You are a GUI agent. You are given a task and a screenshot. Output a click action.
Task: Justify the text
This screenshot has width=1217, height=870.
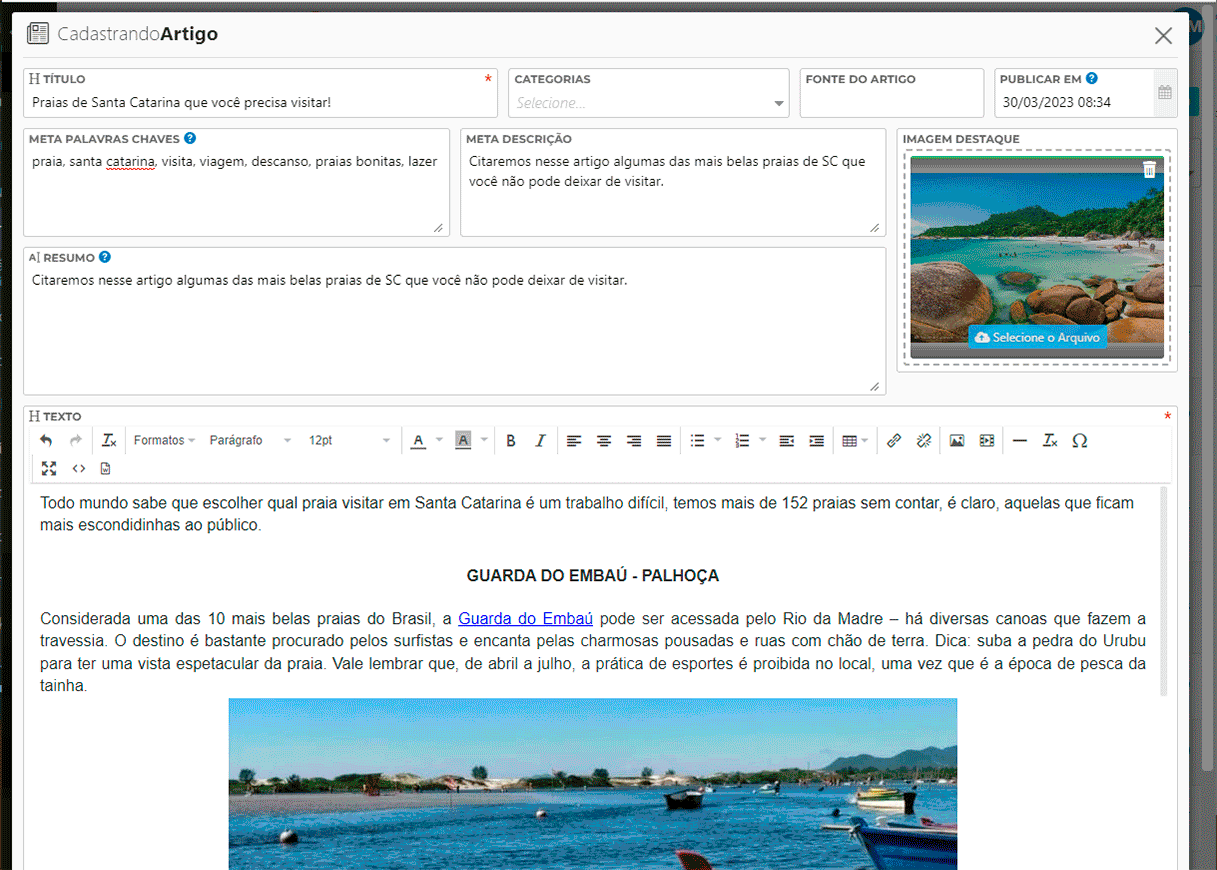[664, 440]
